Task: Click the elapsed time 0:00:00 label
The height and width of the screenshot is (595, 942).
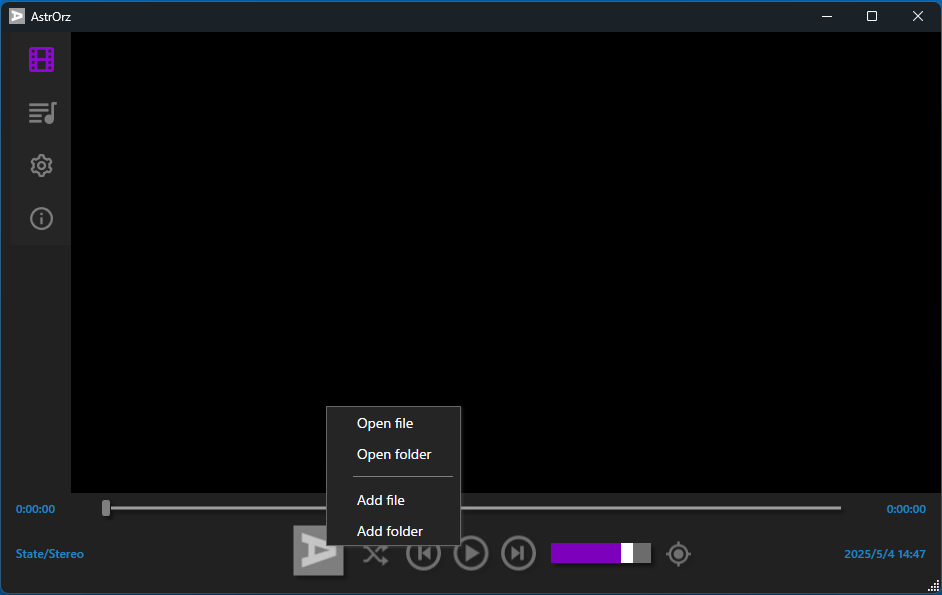Action: pos(35,509)
